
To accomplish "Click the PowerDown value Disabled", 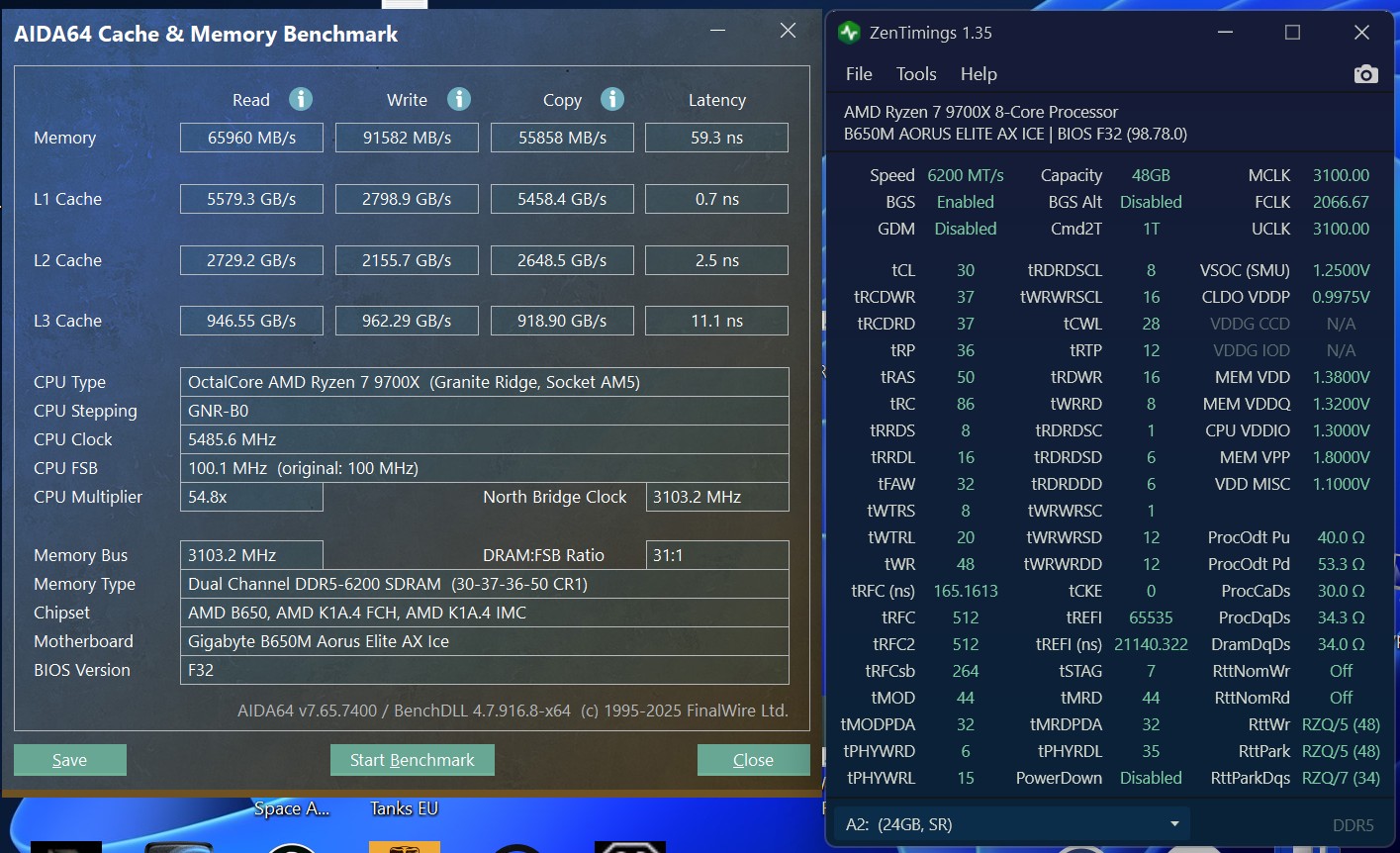I will pos(1151,778).
